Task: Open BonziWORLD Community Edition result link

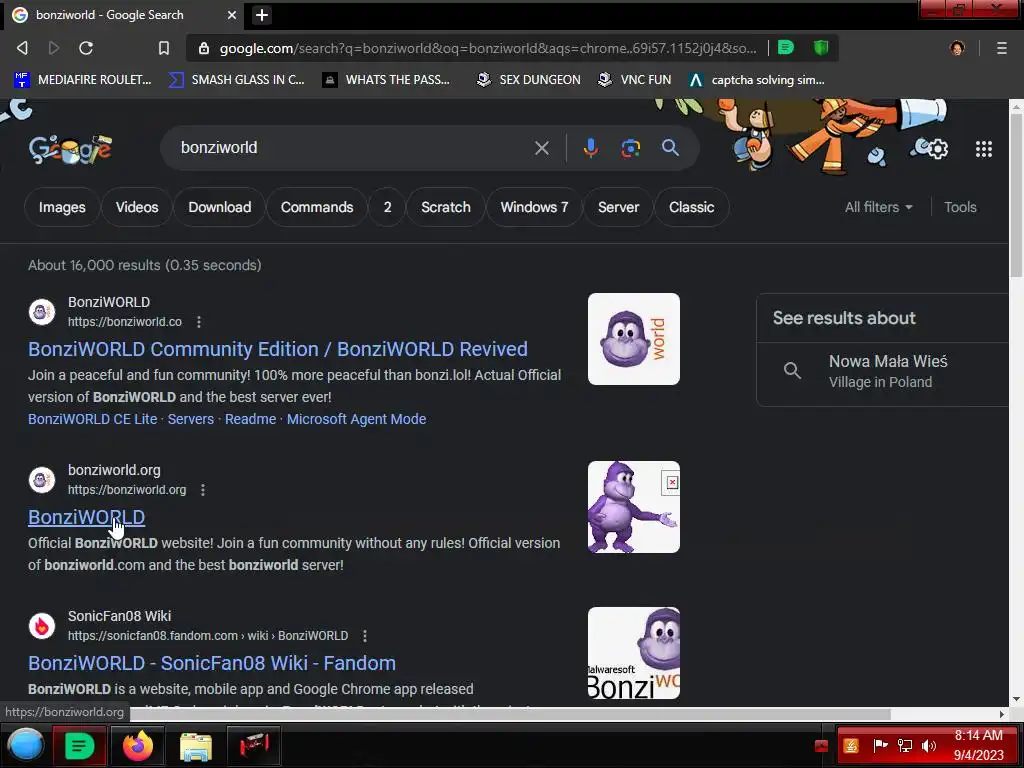Action: point(278,349)
